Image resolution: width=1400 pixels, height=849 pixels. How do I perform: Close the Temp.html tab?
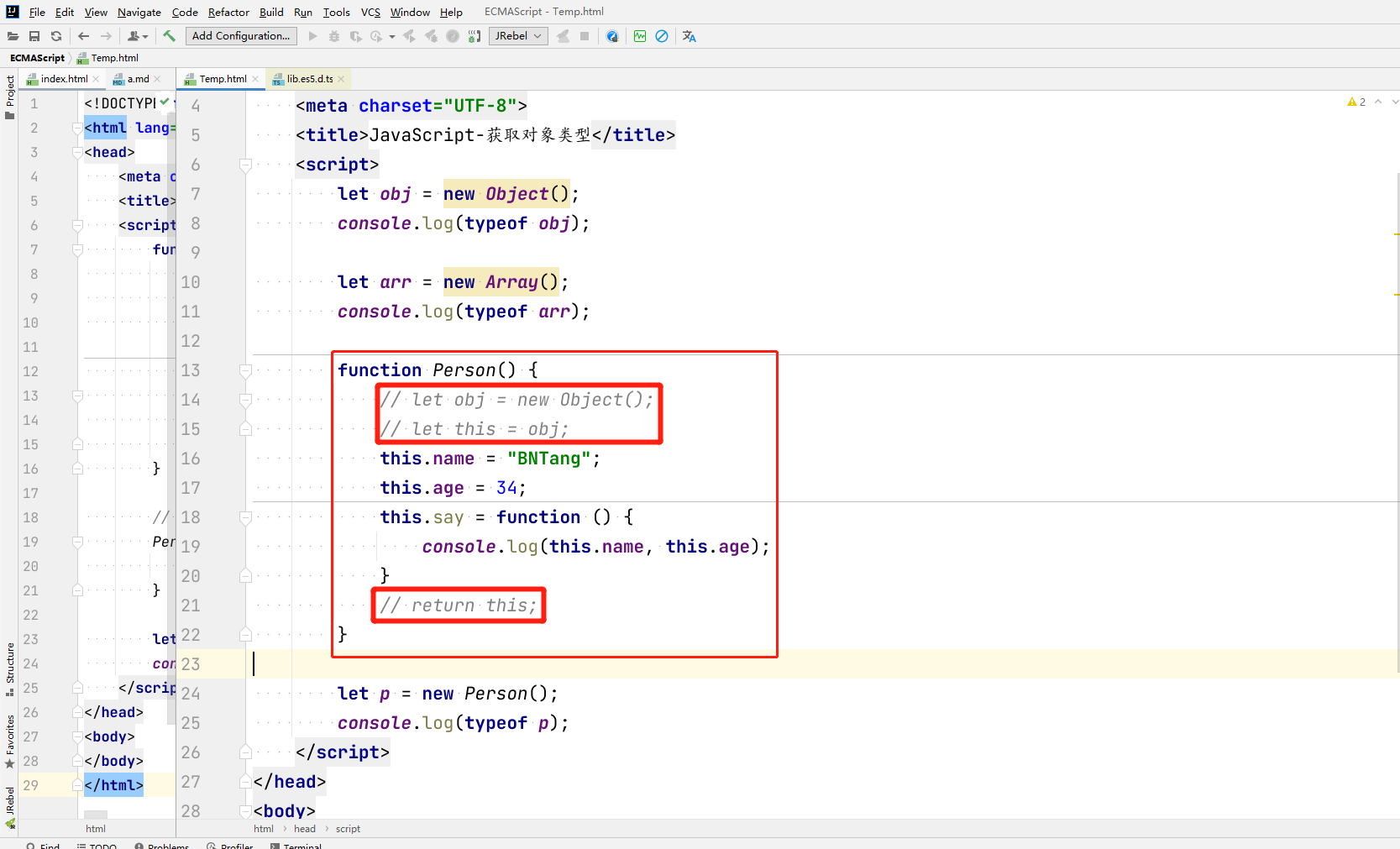[x=255, y=79]
